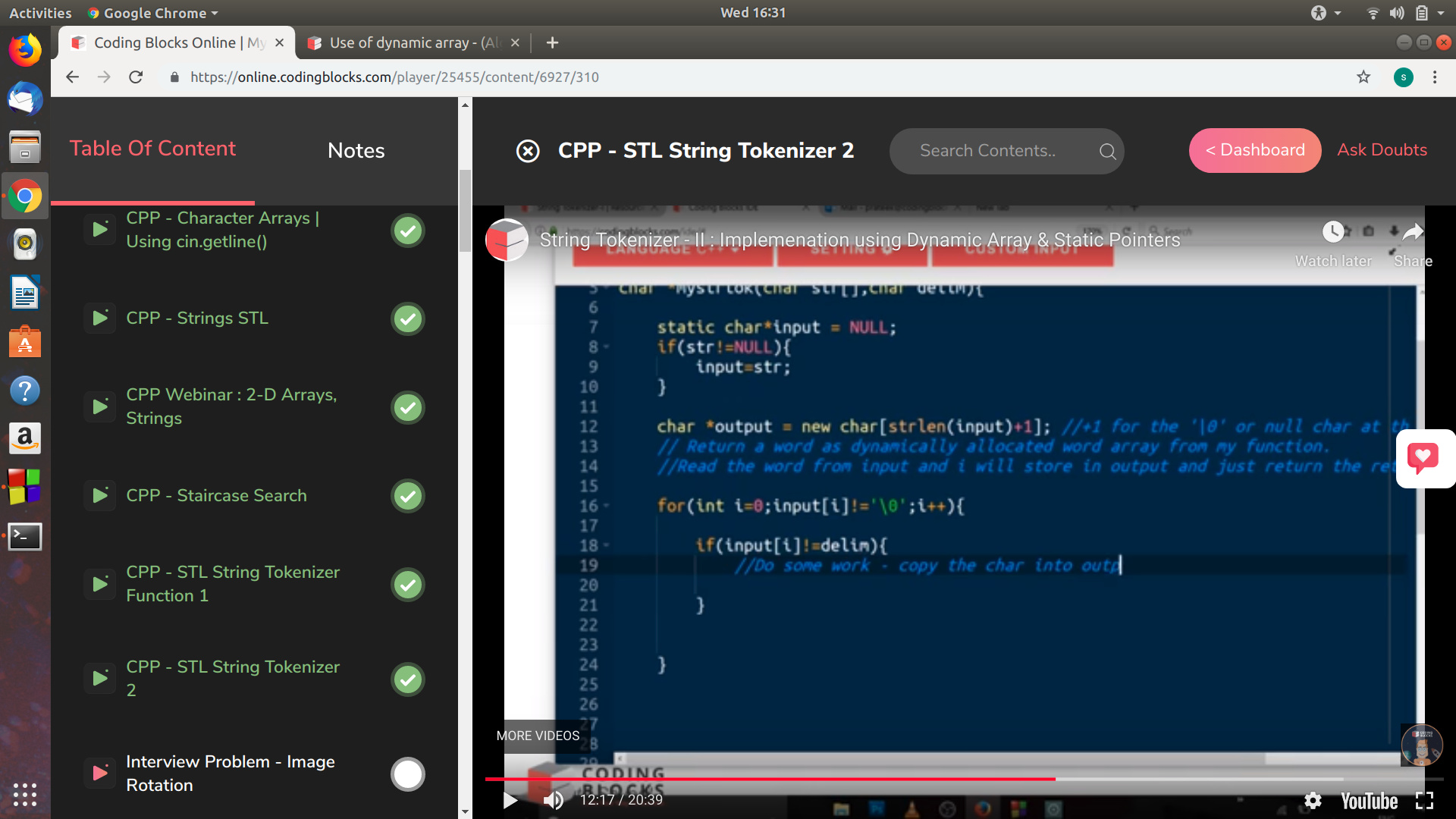
Task: Bookmark this page with star icon
Action: (1363, 77)
